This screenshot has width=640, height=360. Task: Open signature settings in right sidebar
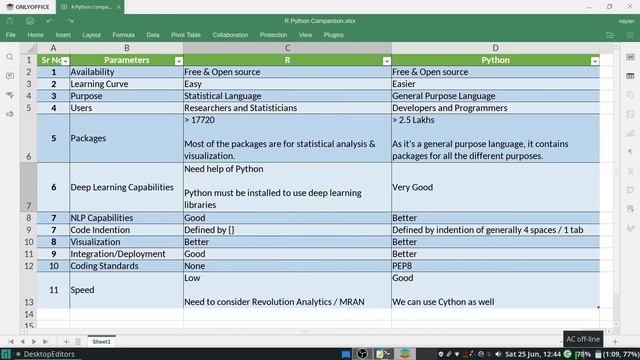coord(630,228)
